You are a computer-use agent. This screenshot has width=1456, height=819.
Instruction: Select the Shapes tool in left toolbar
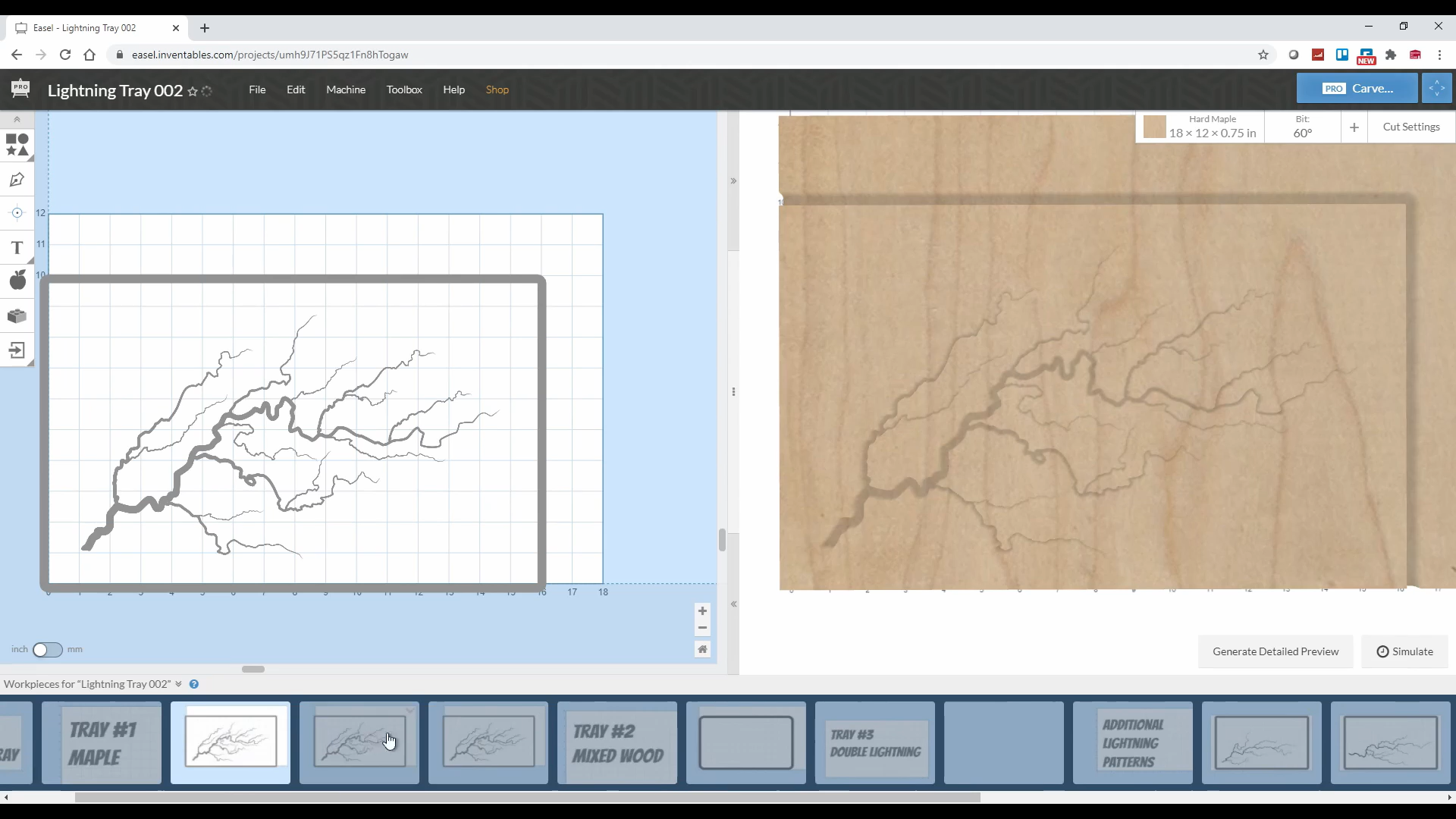point(17,144)
